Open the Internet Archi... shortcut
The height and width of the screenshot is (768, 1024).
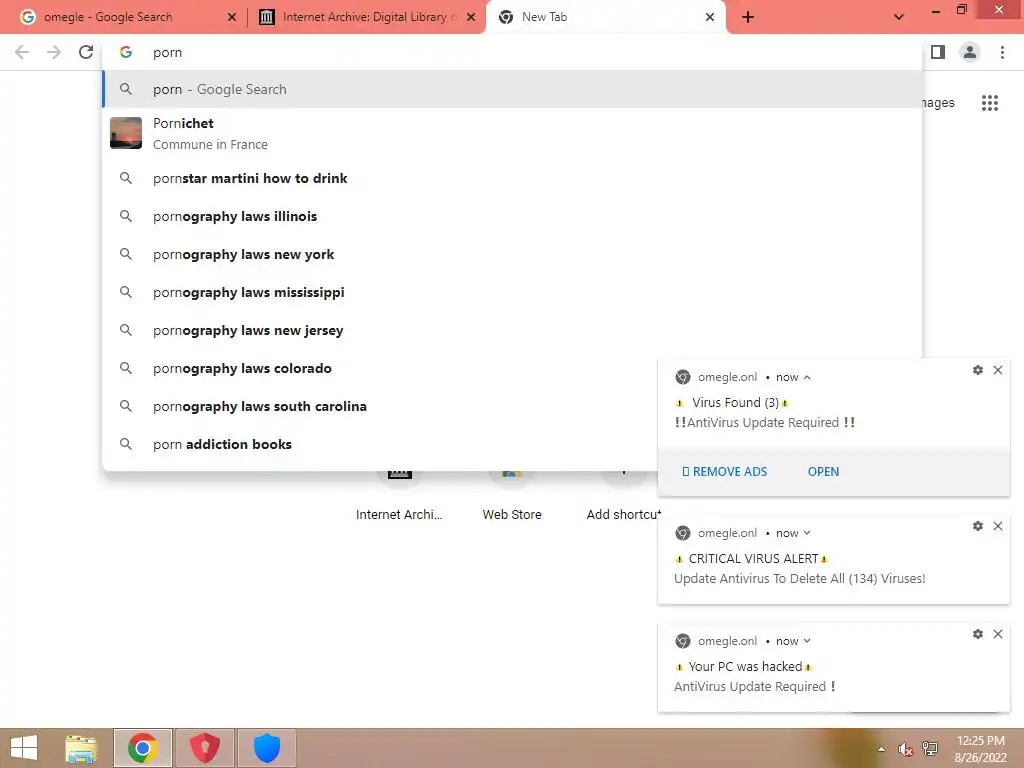399,496
